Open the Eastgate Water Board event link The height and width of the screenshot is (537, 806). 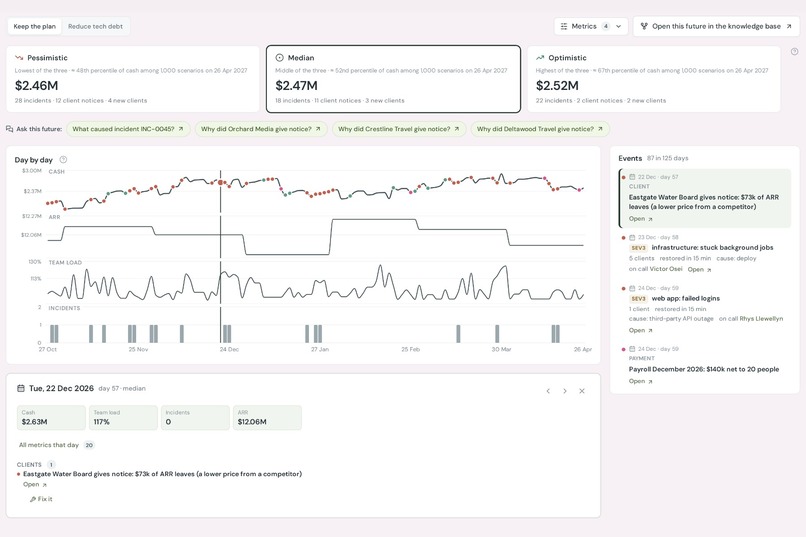tap(640, 219)
